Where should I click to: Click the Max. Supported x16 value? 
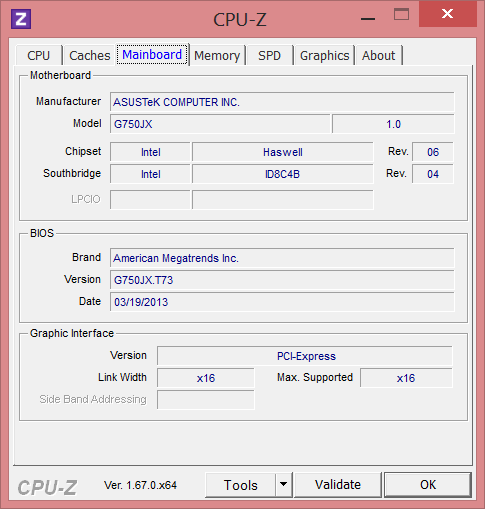[x=406, y=378]
